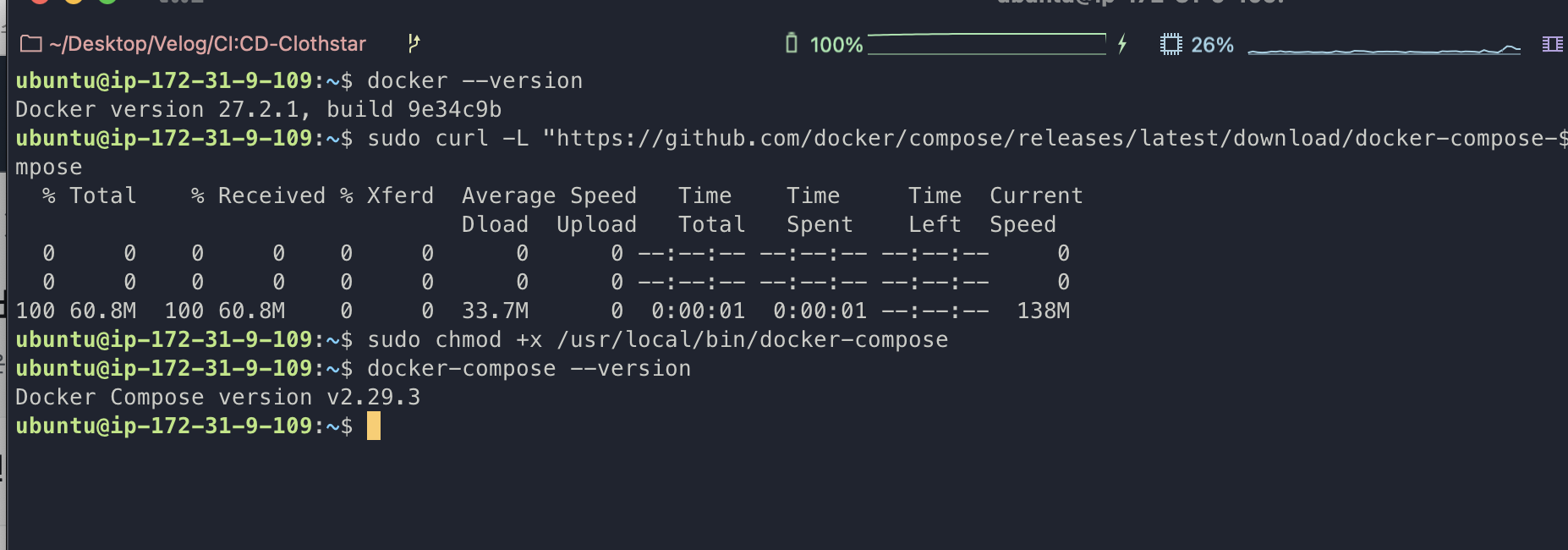Click the battery icon in status bar
The height and width of the screenshot is (550, 1568).
(x=792, y=43)
